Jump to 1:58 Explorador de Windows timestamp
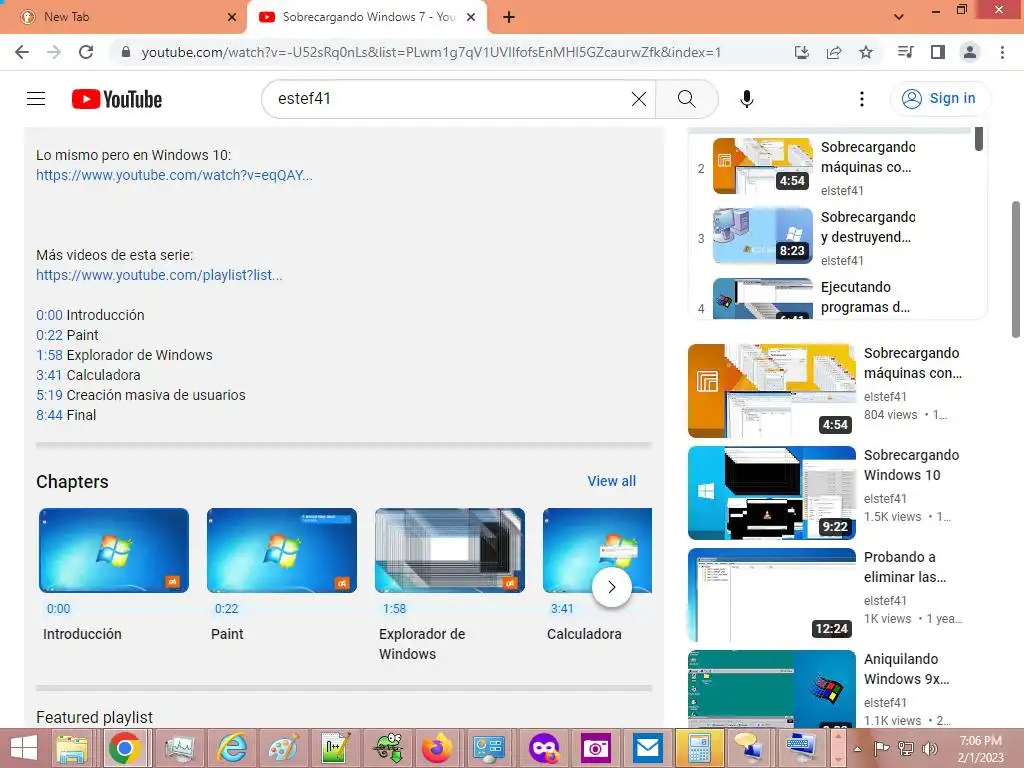The image size is (1024, 768). 49,355
